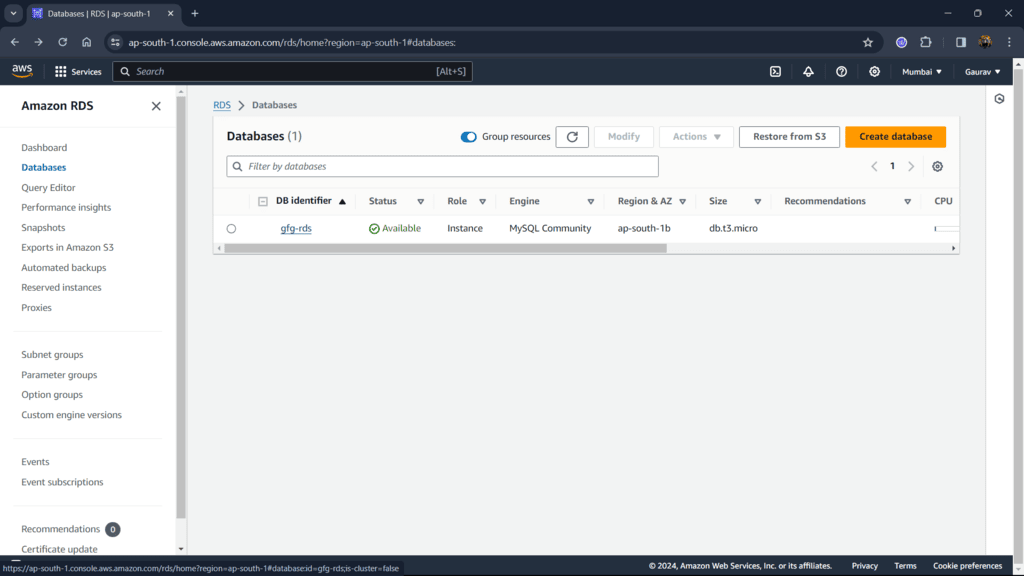Close the Amazon RDS sidebar
The height and width of the screenshot is (576, 1024).
(156, 106)
